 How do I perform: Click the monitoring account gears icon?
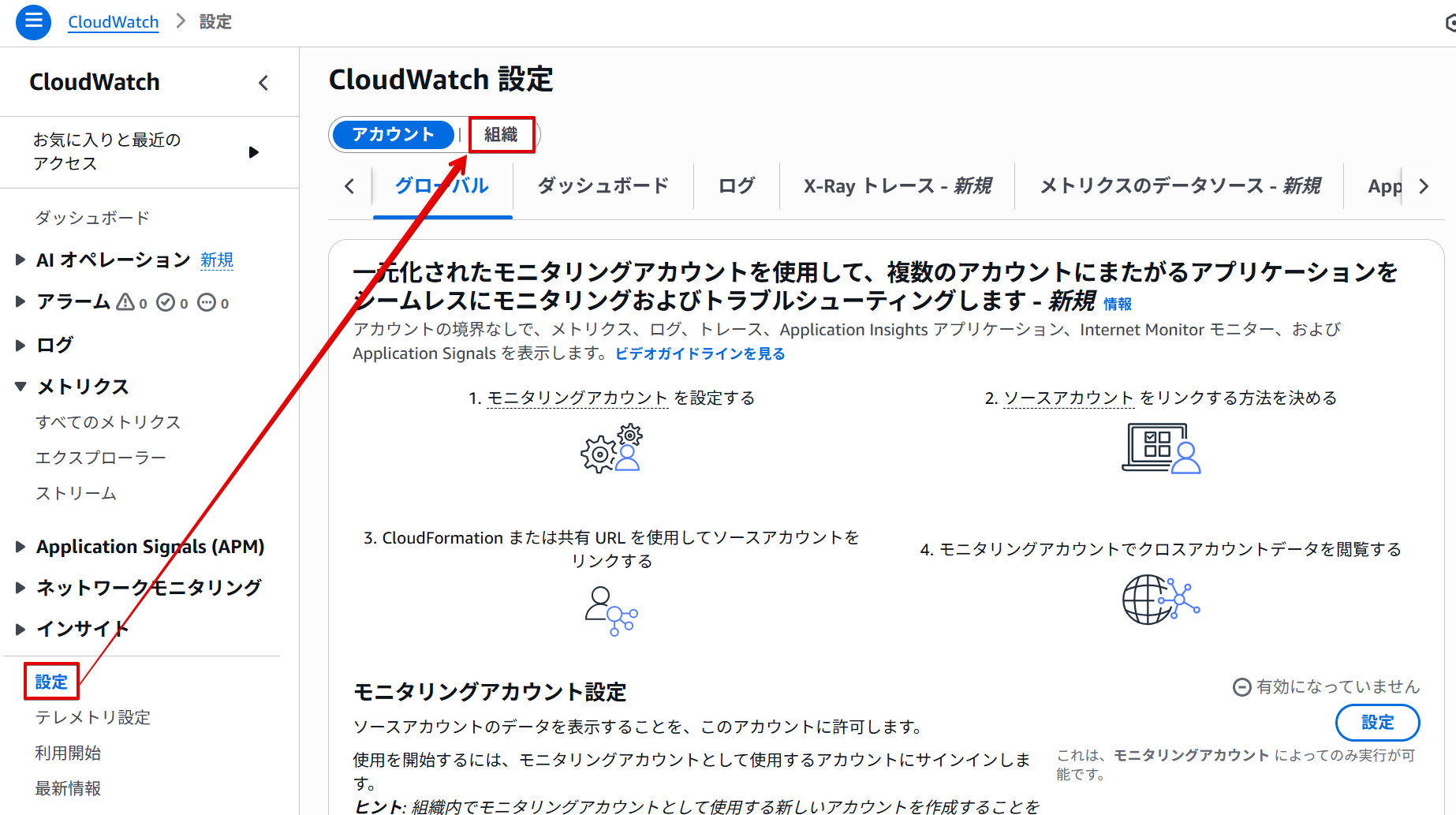pos(612,448)
